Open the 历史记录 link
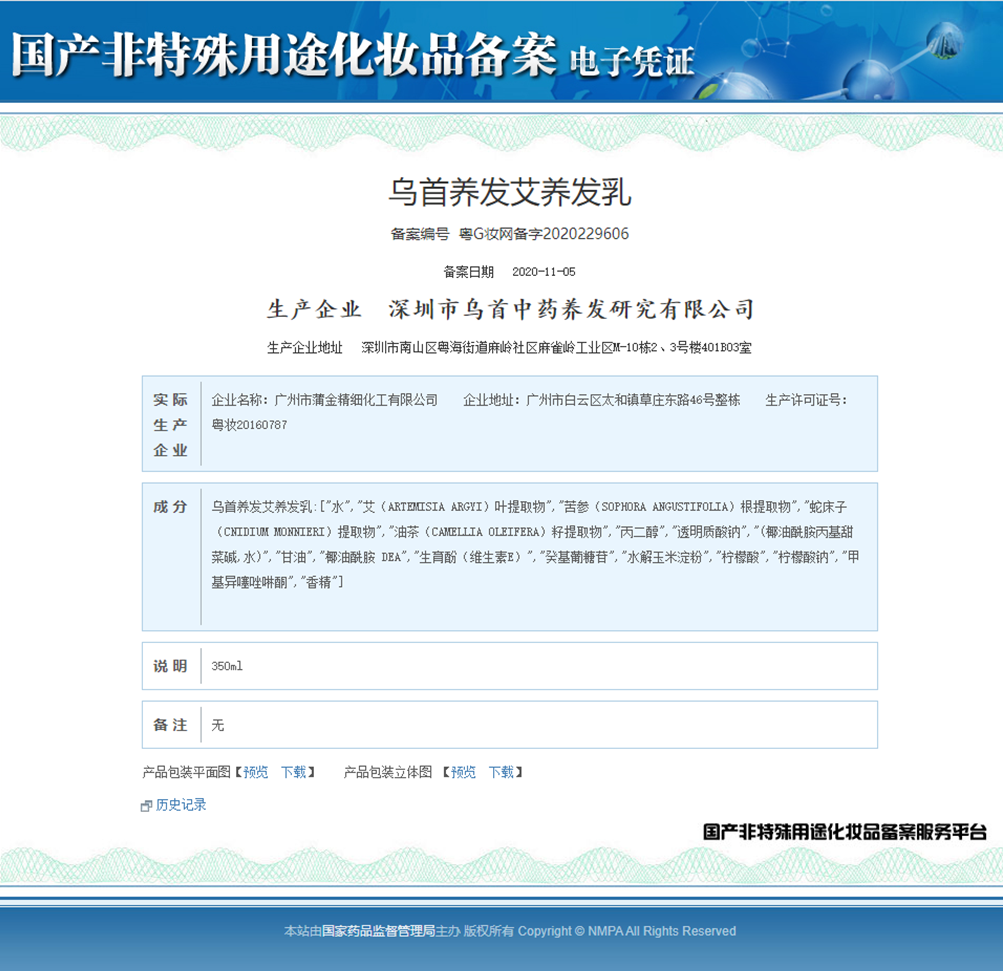The image size is (1003, 971). (181, 805)
